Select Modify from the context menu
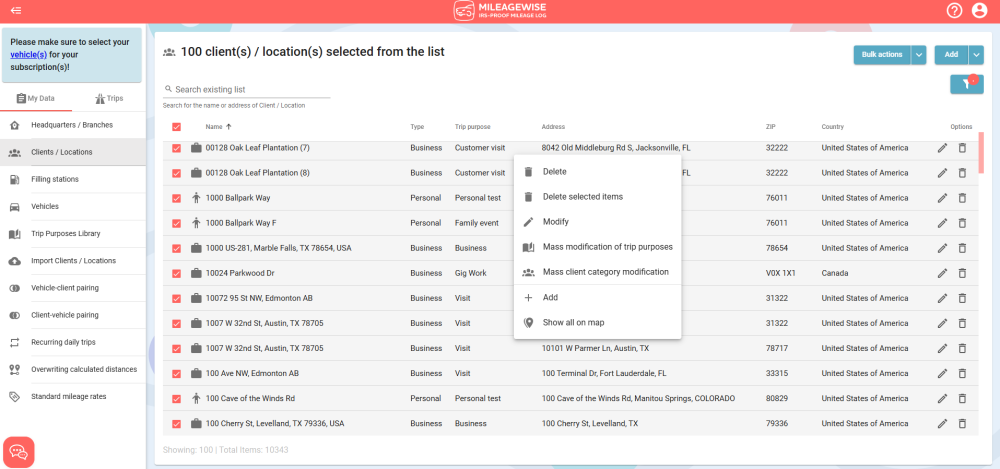This screenshot has width=1000, height=469. click(x=597, y=221)
